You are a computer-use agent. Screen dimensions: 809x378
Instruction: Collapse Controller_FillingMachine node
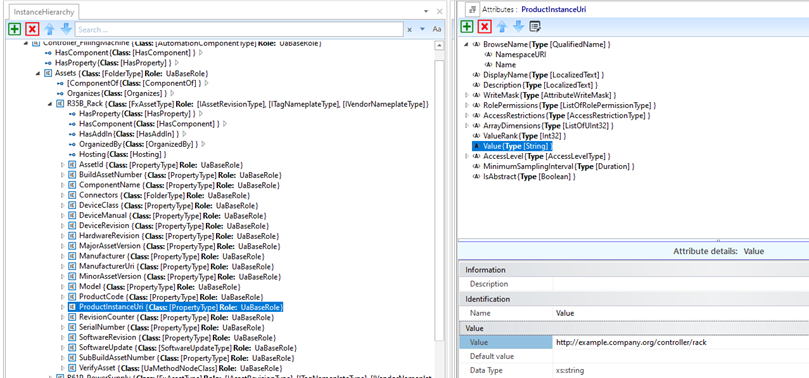coord(25,43)
